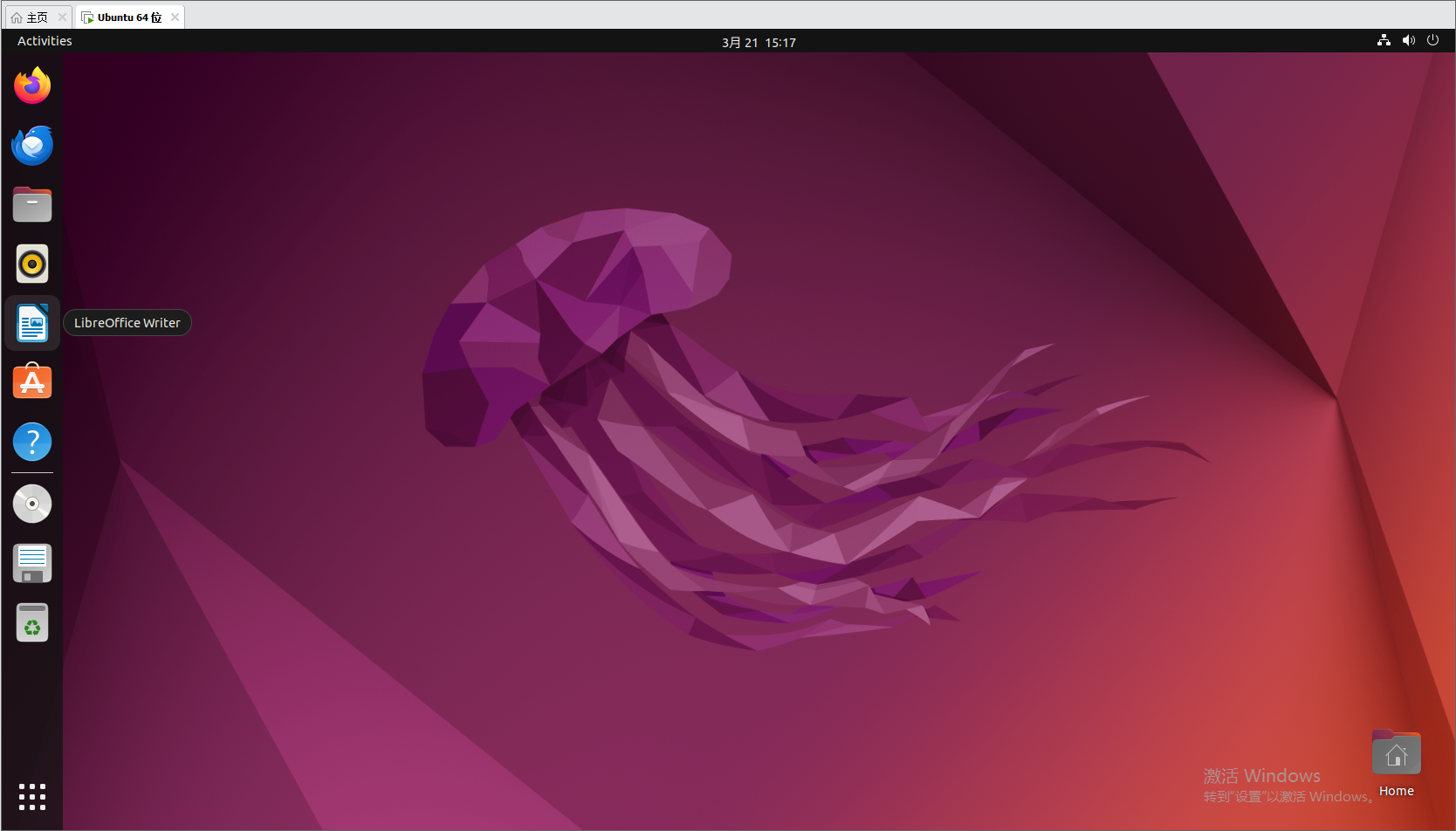Launch Rhythmbox music player

point(32,264)
